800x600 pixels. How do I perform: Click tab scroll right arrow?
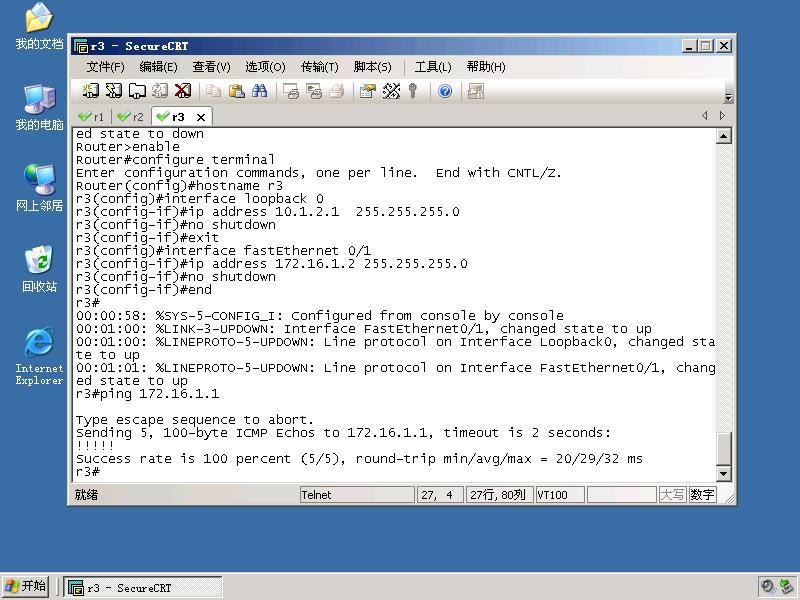[722, 116]
